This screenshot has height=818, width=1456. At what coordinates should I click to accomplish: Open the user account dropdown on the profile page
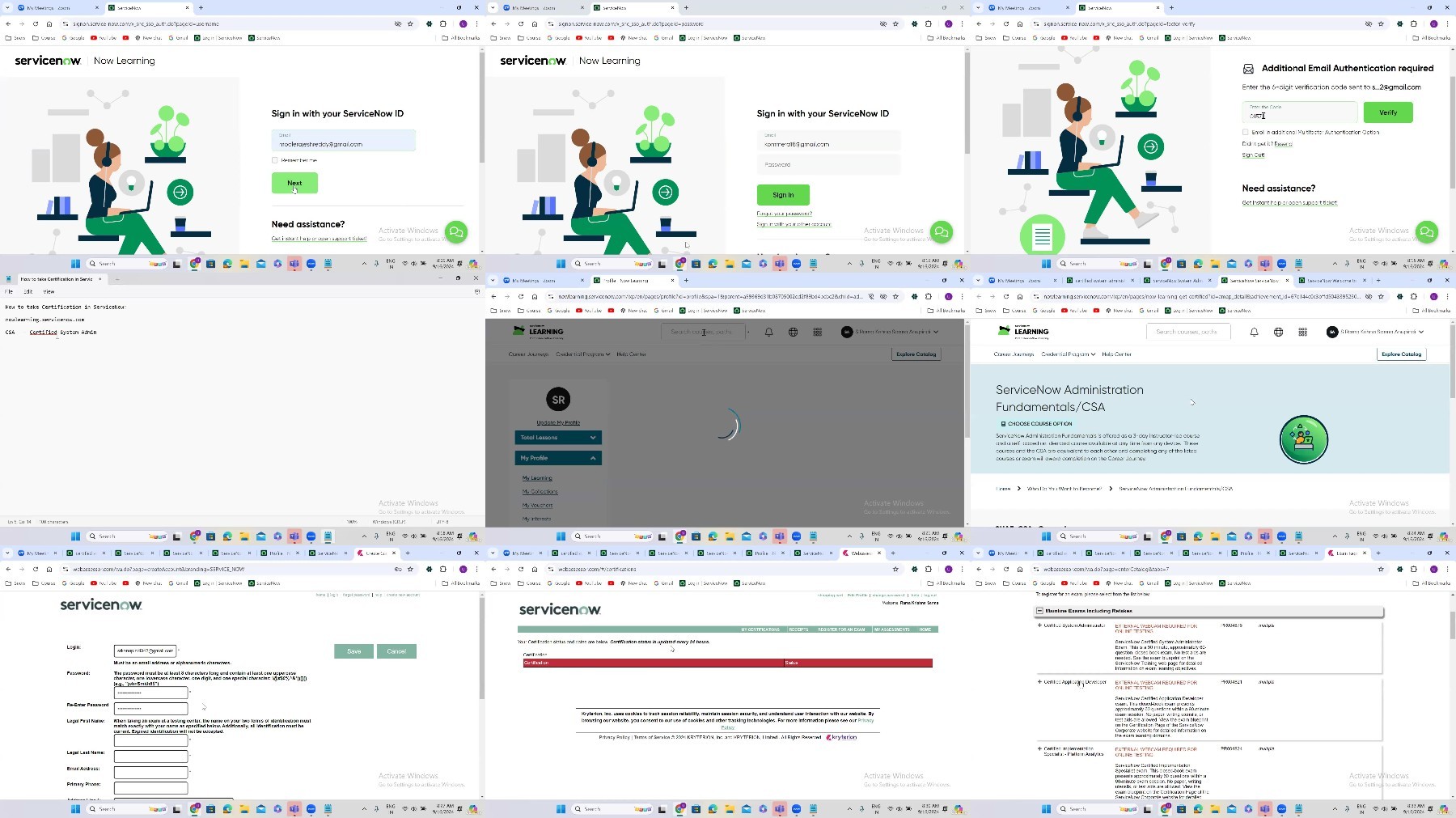coord(890,332)
